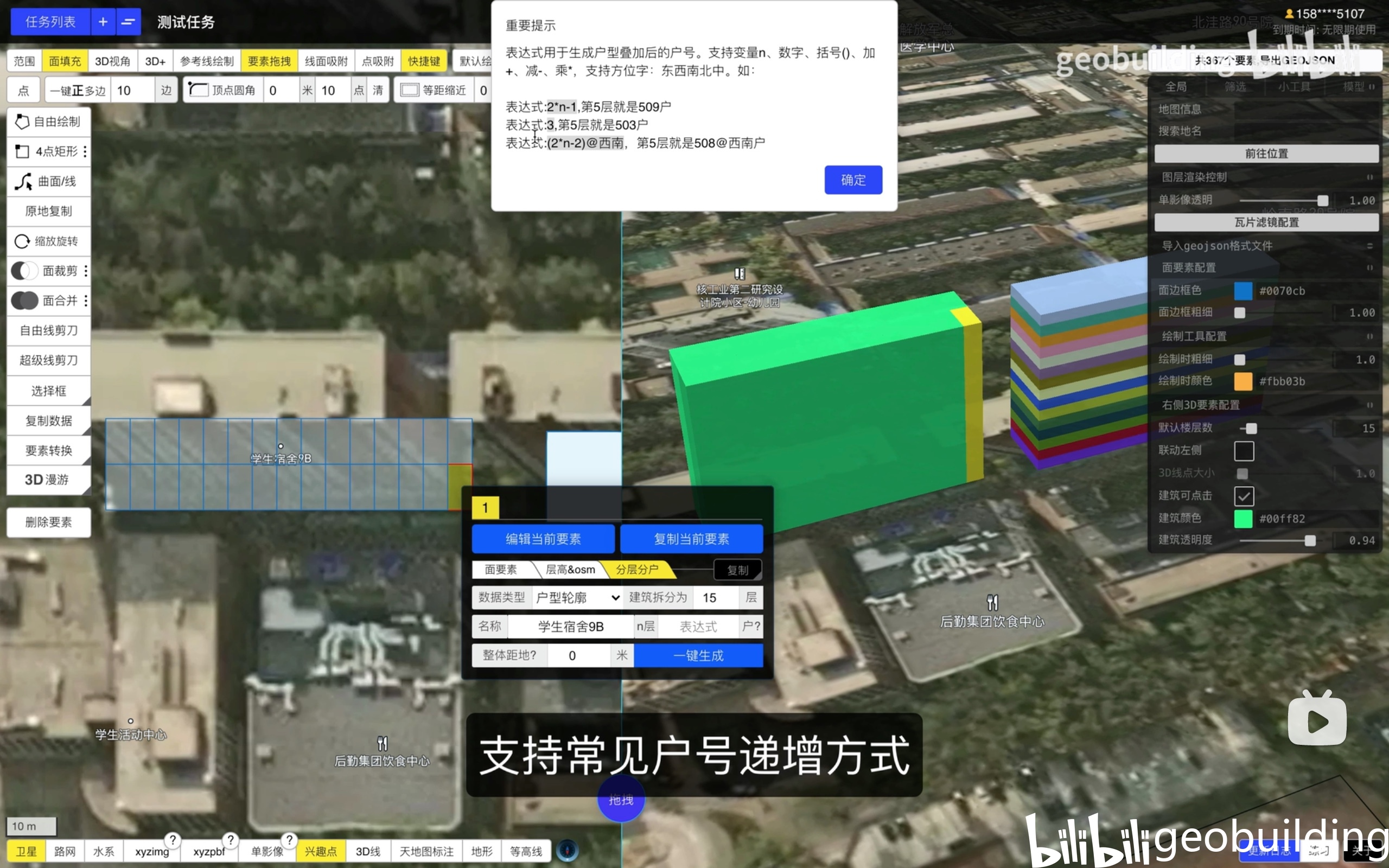Open the 筛选 tab in right panel
1389x868 pixels.
pyautogui.click(x=1235, y=87)
